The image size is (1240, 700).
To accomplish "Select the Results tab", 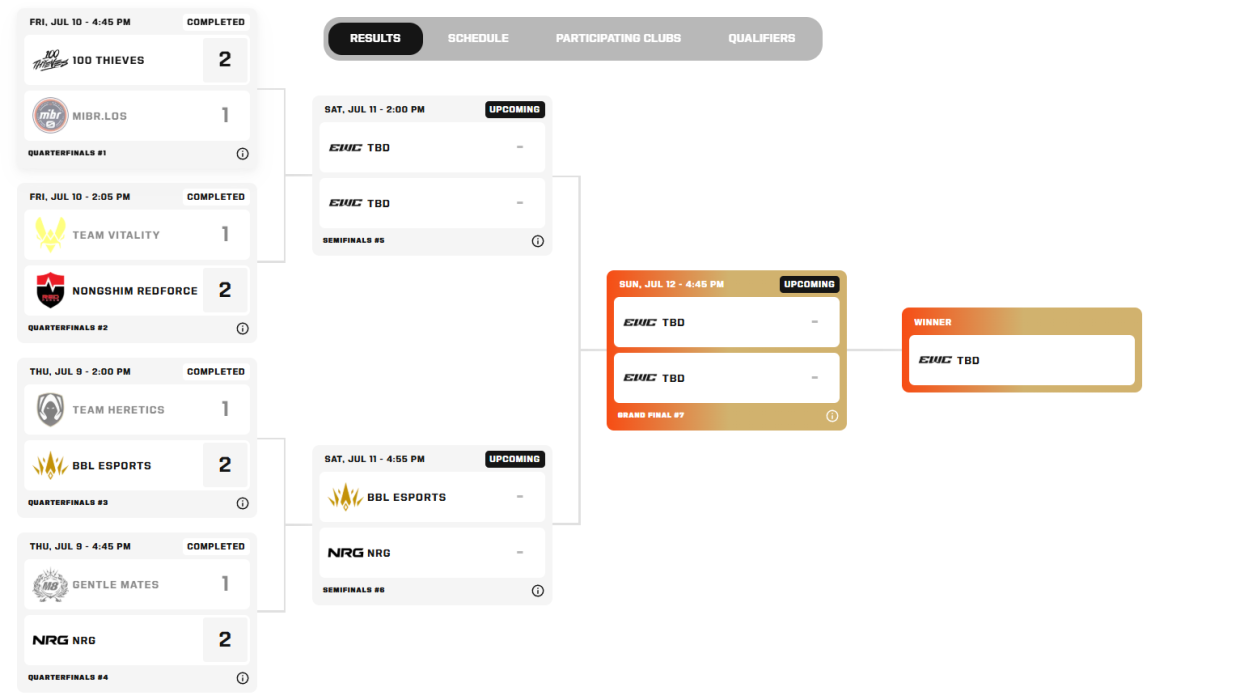I will (375, 39).
